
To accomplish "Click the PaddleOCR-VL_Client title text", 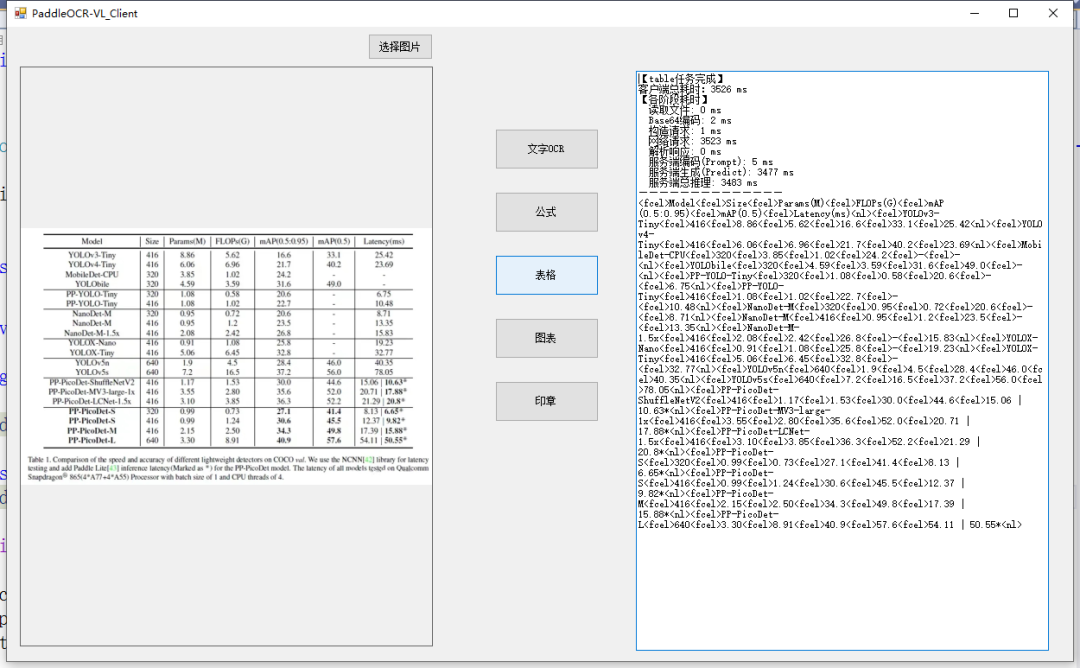I will point(85,13).
